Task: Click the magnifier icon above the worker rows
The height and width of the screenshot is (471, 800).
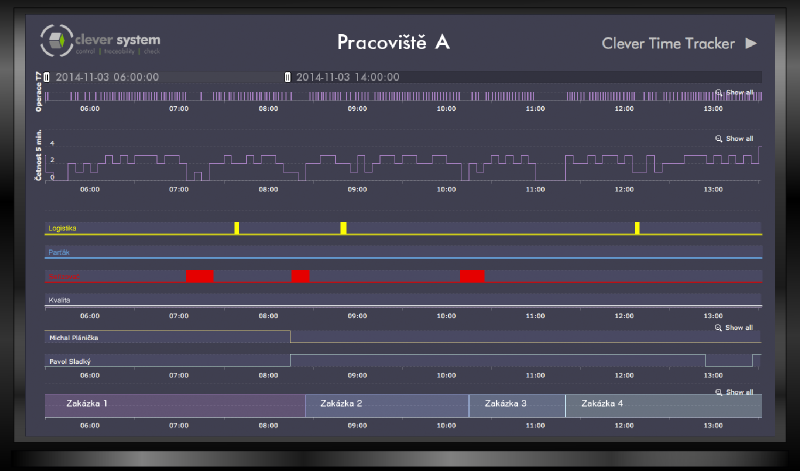Action: coord(718,328)
